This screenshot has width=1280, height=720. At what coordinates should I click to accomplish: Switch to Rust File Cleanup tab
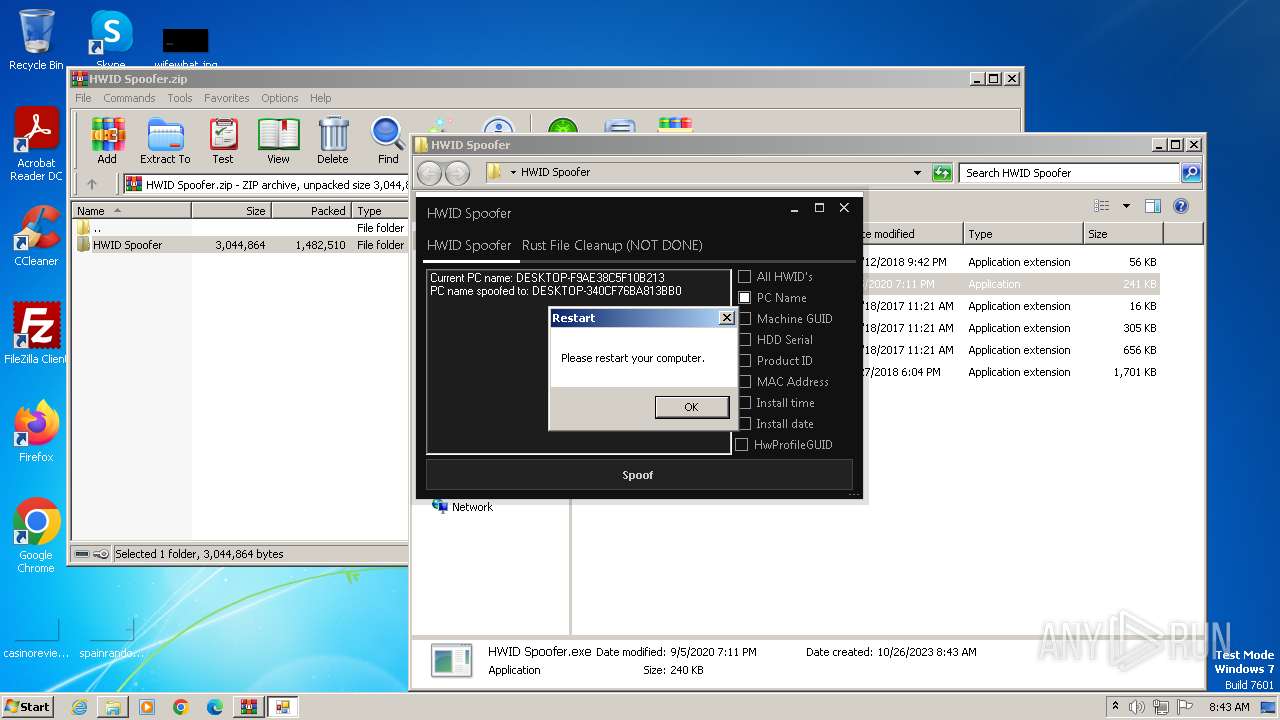pyautogui.click(x=612, y=245)
